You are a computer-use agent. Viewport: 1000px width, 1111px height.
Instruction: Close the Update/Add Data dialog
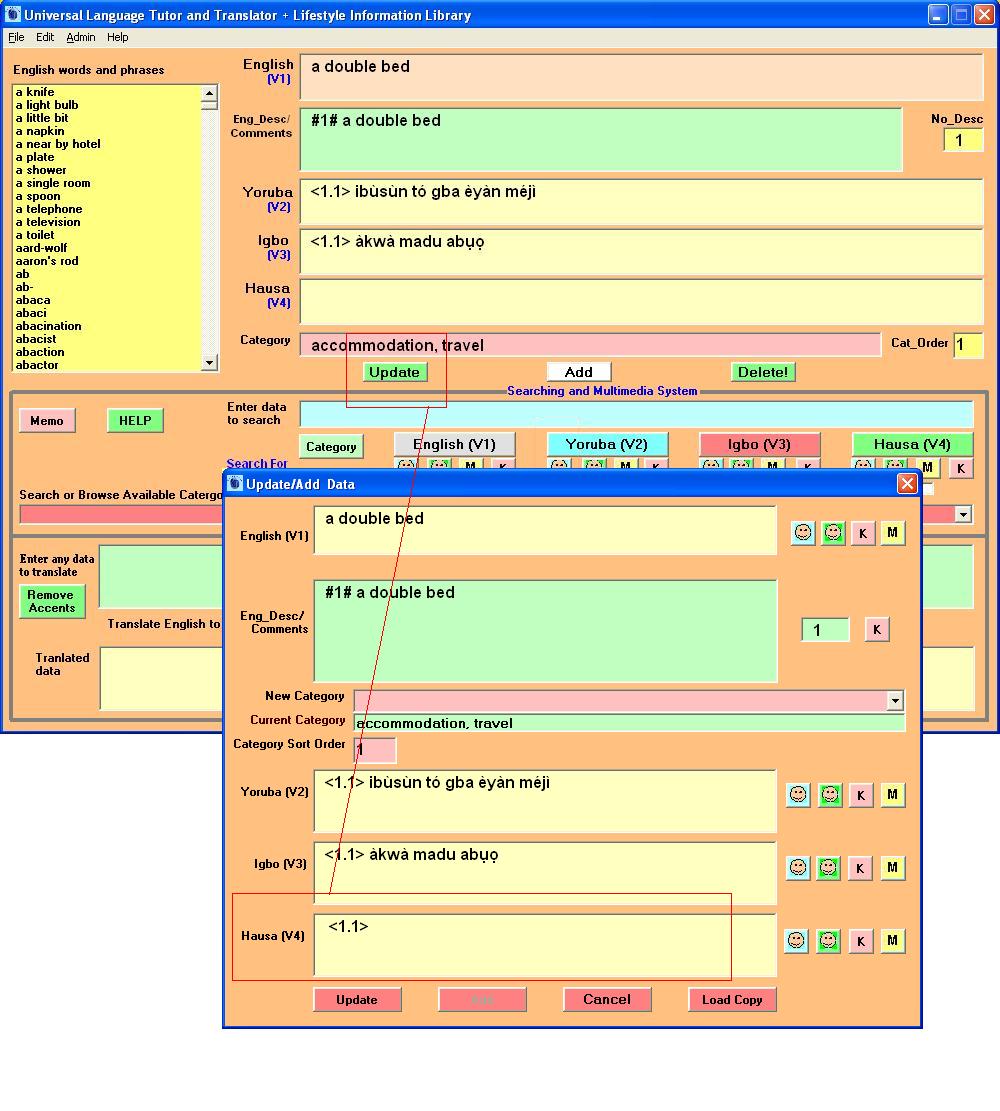pyautogui.click(x=906, y=484)
